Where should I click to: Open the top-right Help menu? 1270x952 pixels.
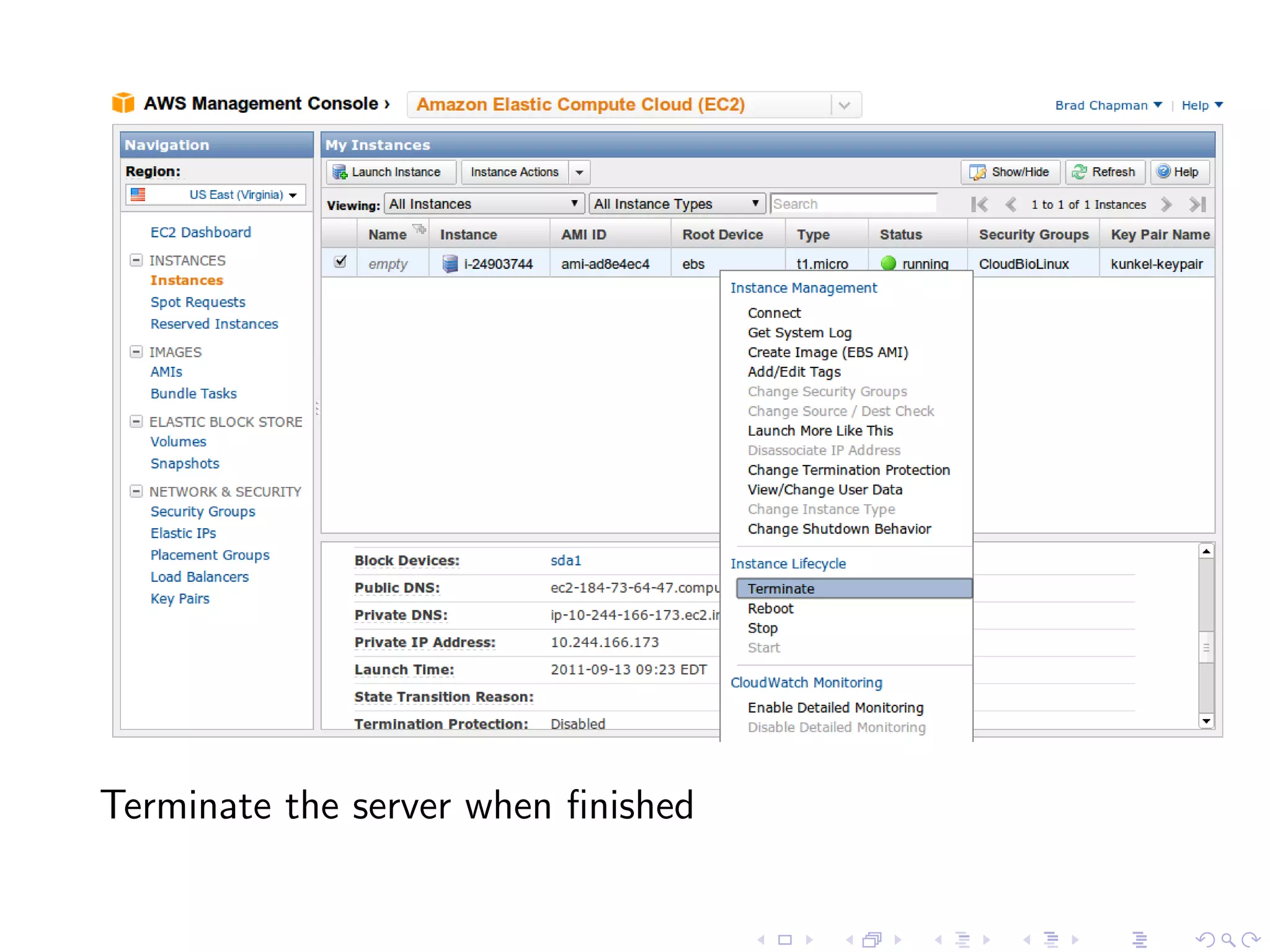(1202, 105)
